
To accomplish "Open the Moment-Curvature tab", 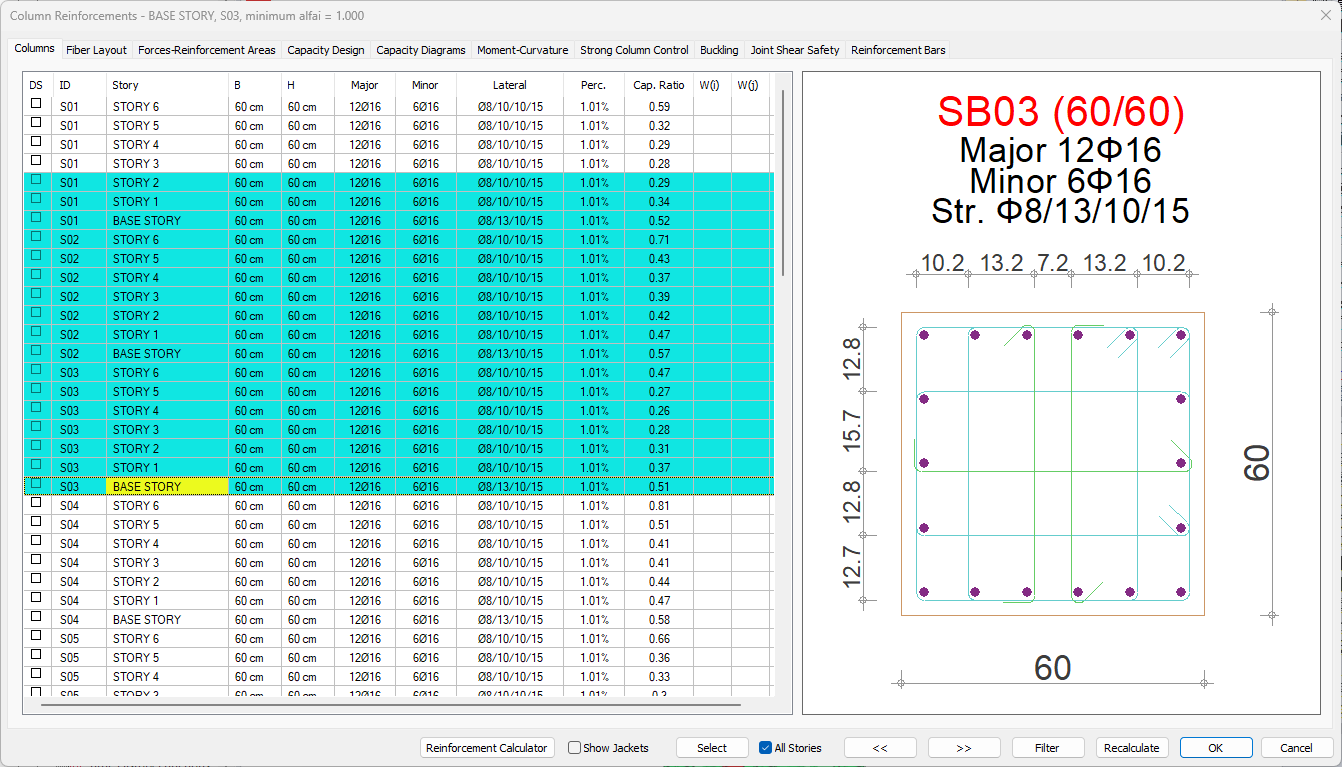I will pos(522,50).
